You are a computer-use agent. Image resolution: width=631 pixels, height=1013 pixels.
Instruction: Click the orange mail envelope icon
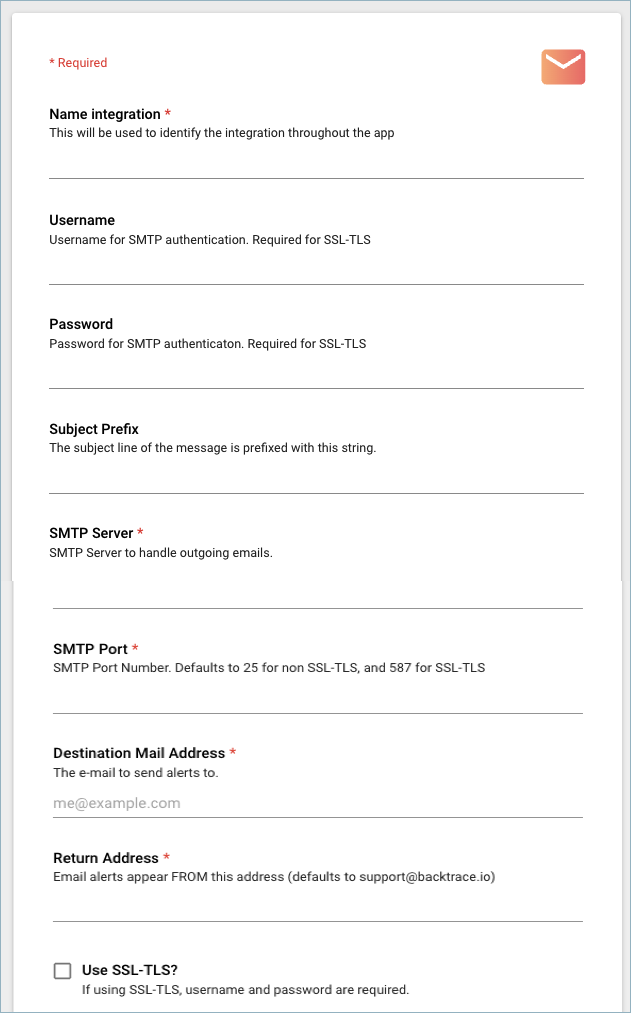[563, 67]
